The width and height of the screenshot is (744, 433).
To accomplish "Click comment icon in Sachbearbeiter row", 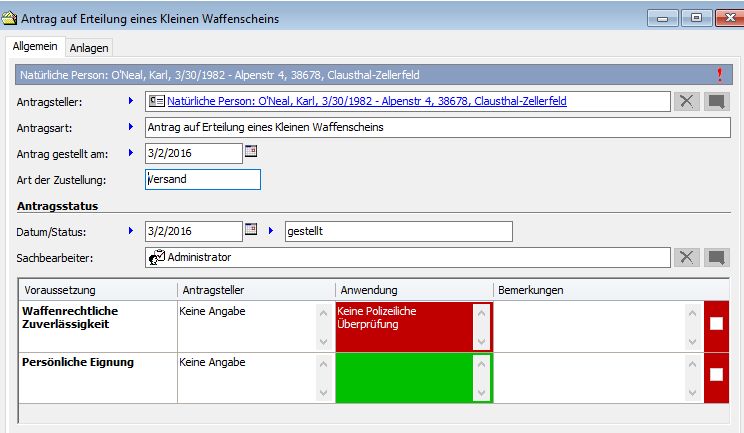I will point(716,257).
